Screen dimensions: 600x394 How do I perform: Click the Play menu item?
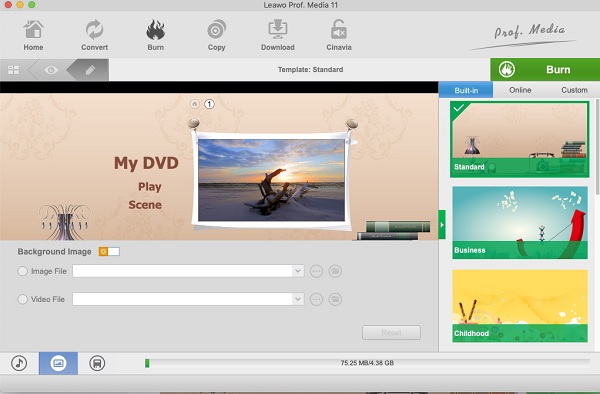(150, 187)
